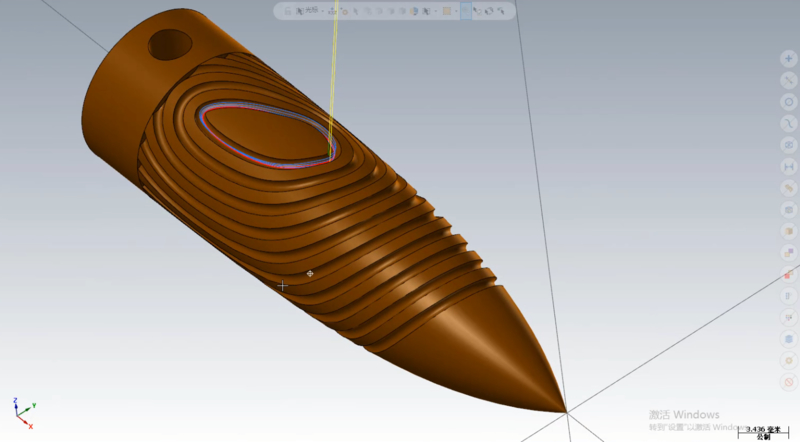The image size is (800, 442).
Task: Click the orange gear ring icon
Action: click(x=789, y=361)
